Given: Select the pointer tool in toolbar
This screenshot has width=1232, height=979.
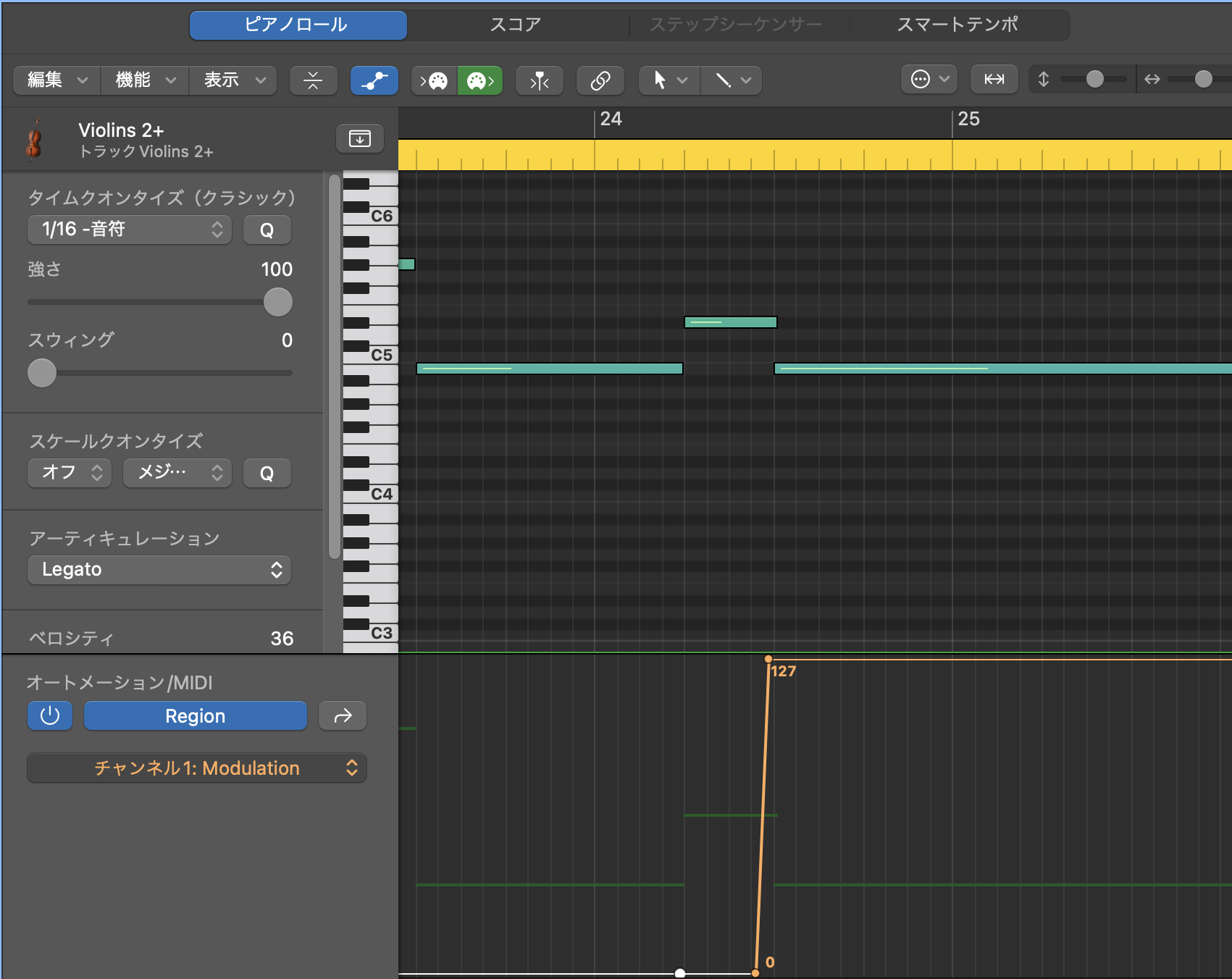Looking at the screenshot, I should [x=660, y=80].
